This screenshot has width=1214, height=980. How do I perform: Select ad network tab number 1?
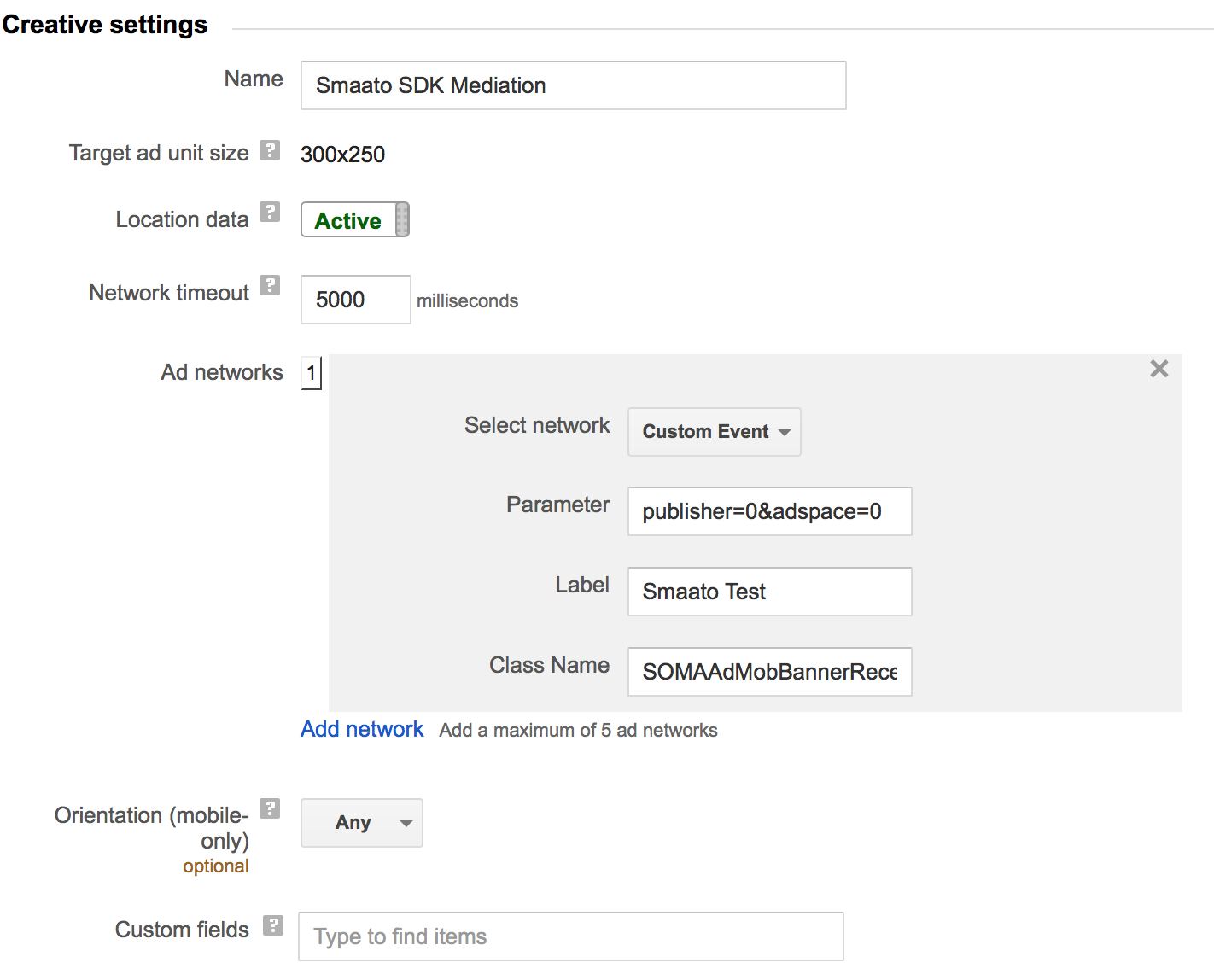(x=312, y=373)
